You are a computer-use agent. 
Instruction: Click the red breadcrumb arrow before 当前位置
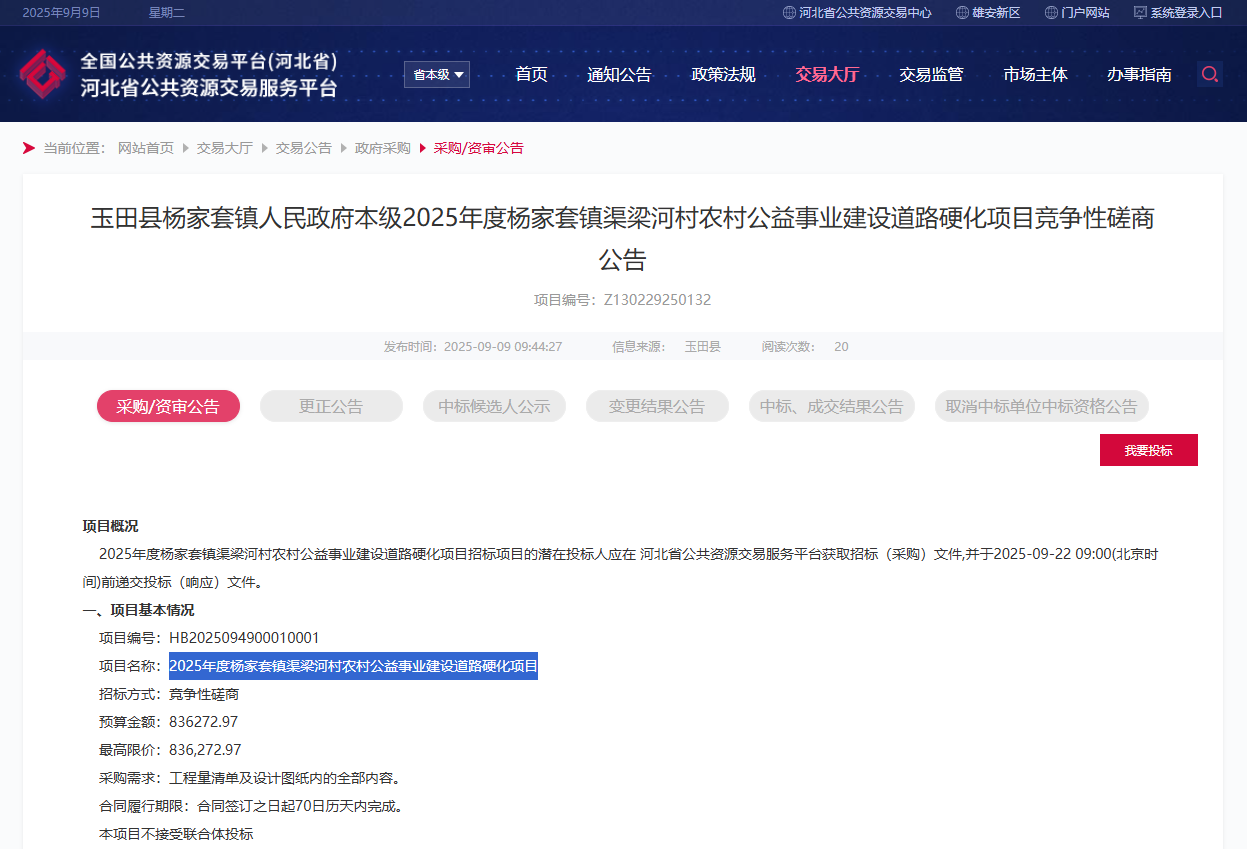point(29,148)
